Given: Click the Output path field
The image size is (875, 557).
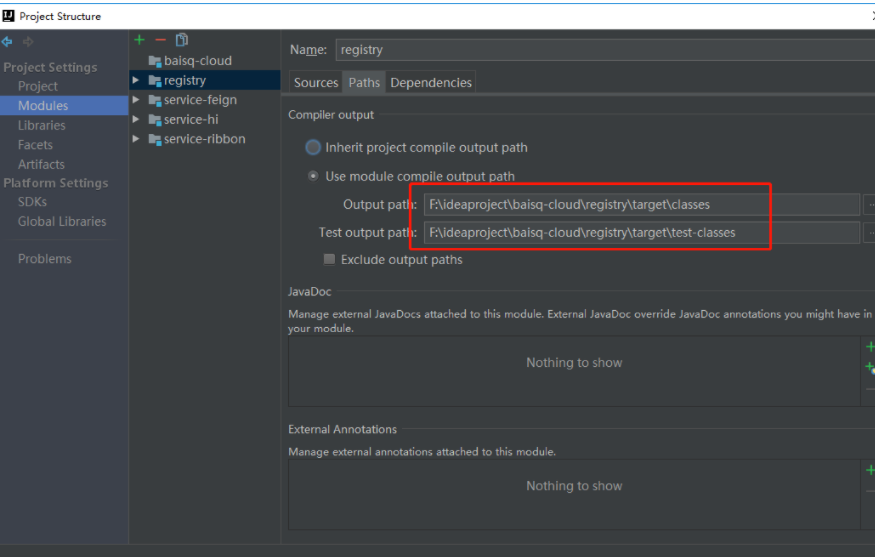Looking at the screenshot, I should click(x=642, y=204).
